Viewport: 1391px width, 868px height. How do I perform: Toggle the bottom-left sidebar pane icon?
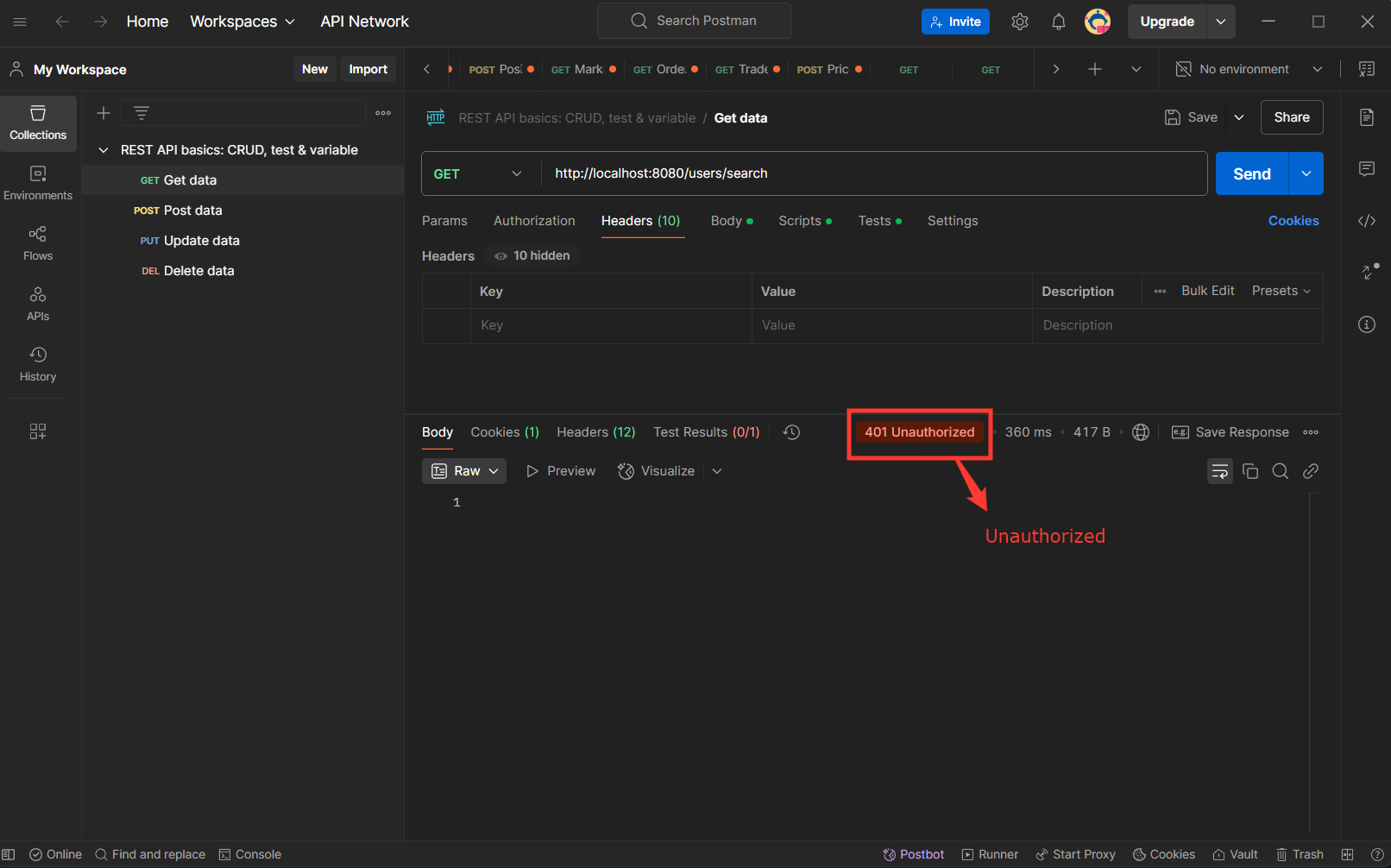(x=9, y=854)
